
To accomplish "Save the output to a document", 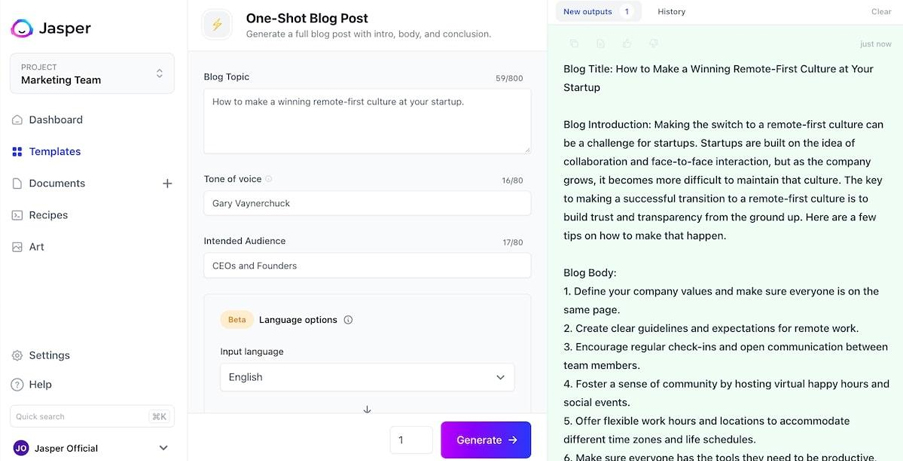I will [600, 44].
